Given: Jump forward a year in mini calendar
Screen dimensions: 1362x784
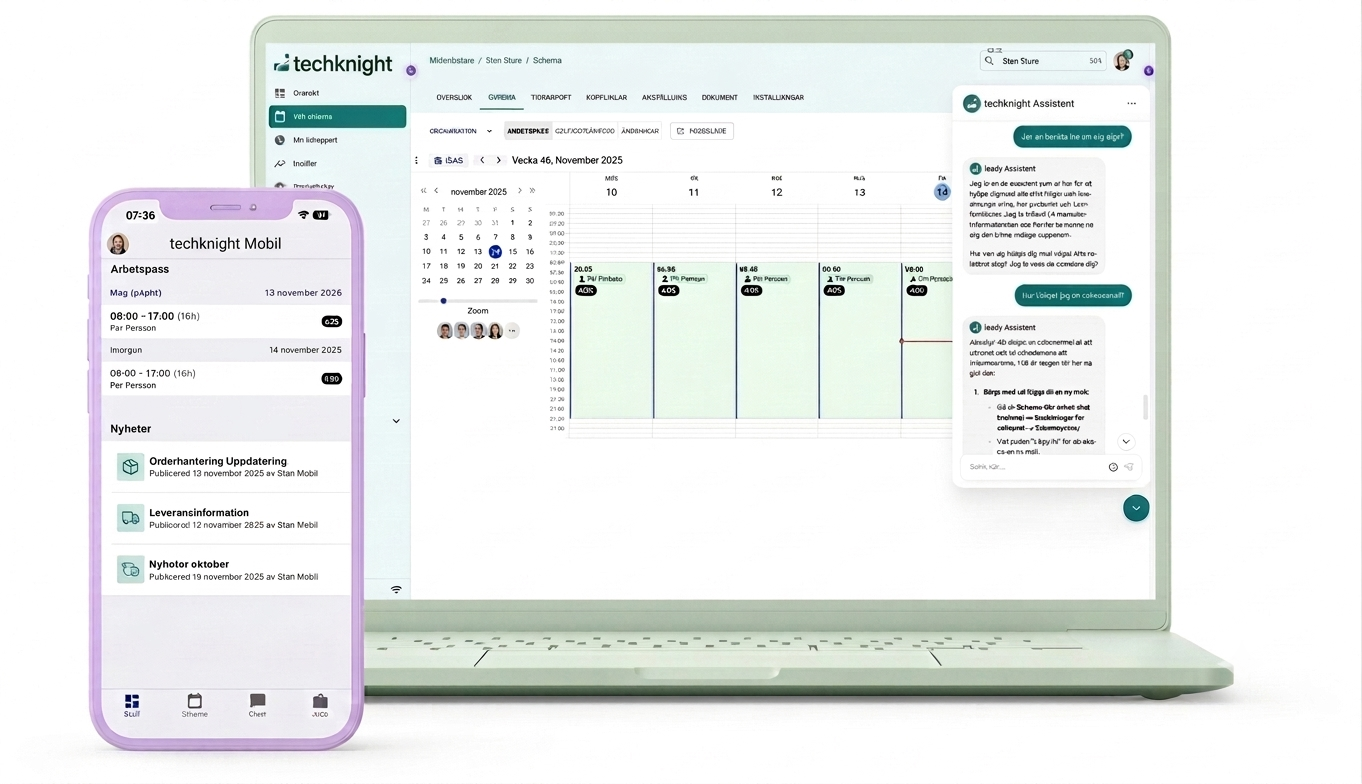Looking at the screenshot, I should [532, 191].
